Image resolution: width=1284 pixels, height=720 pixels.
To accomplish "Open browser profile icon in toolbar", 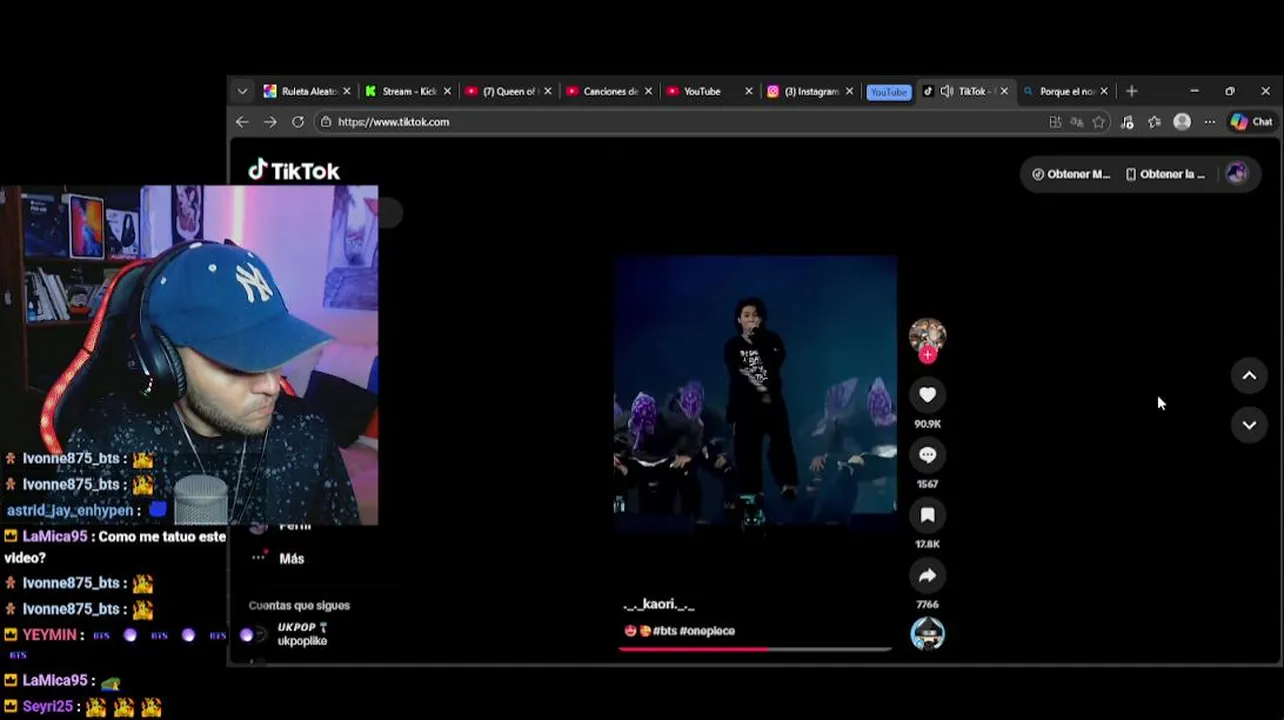I will click(1182, 122).
